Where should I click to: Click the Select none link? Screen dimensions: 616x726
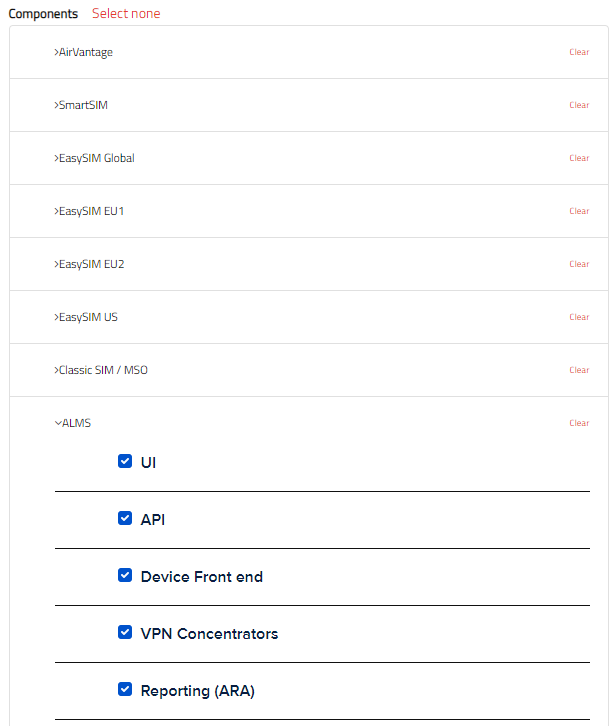pyautogui.click(x=126, y=14)
